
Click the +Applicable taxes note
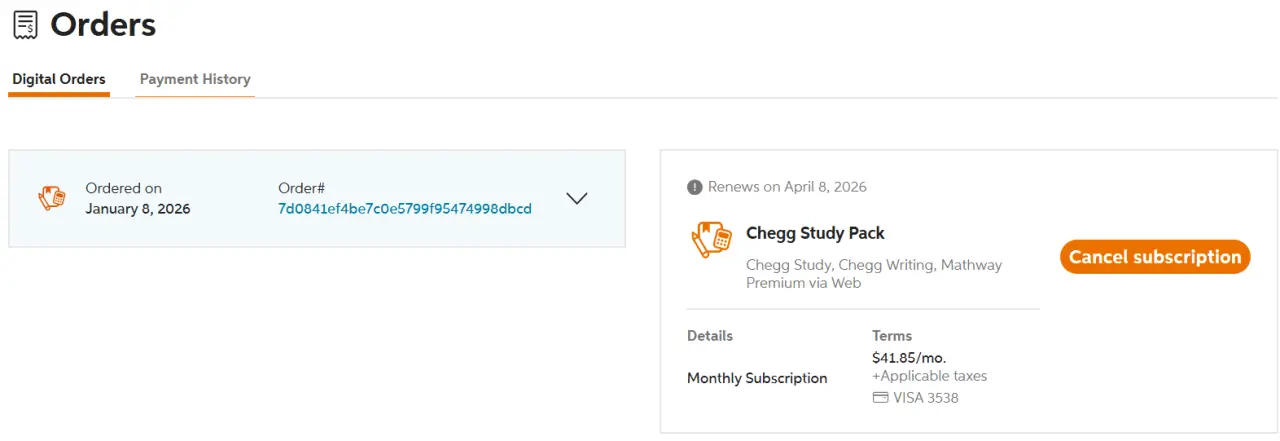point(929,376)
